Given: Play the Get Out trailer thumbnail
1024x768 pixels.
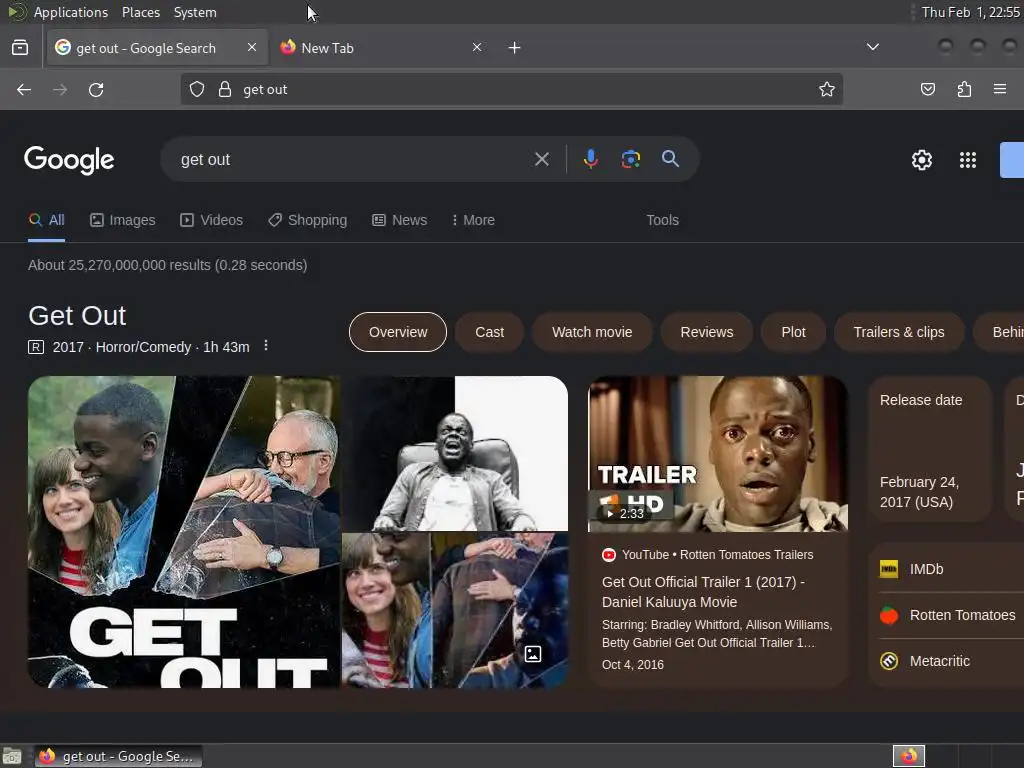Looking at the screenshot, I should coord(718,454).
